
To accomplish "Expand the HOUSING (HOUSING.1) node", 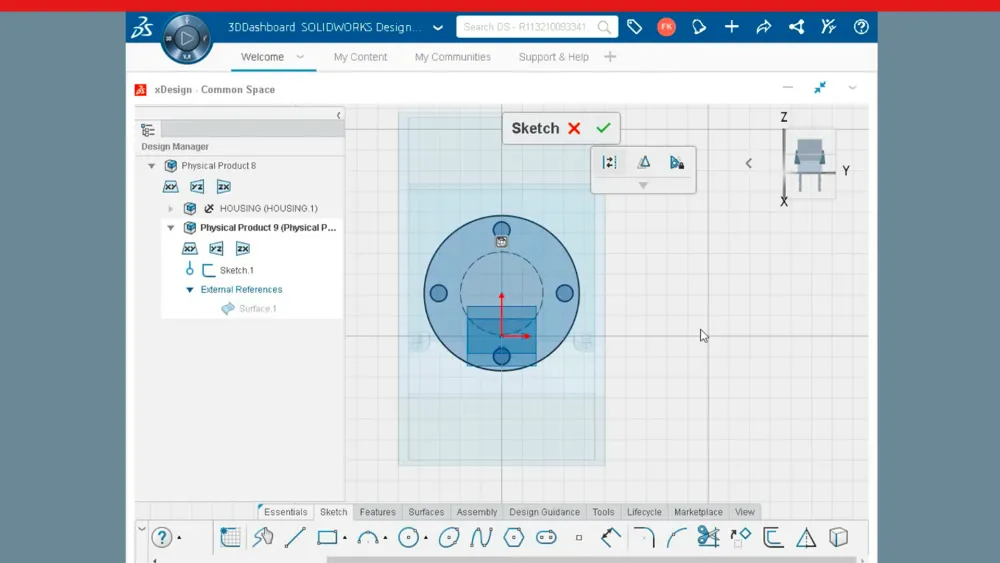I will [x=170, y=208].
